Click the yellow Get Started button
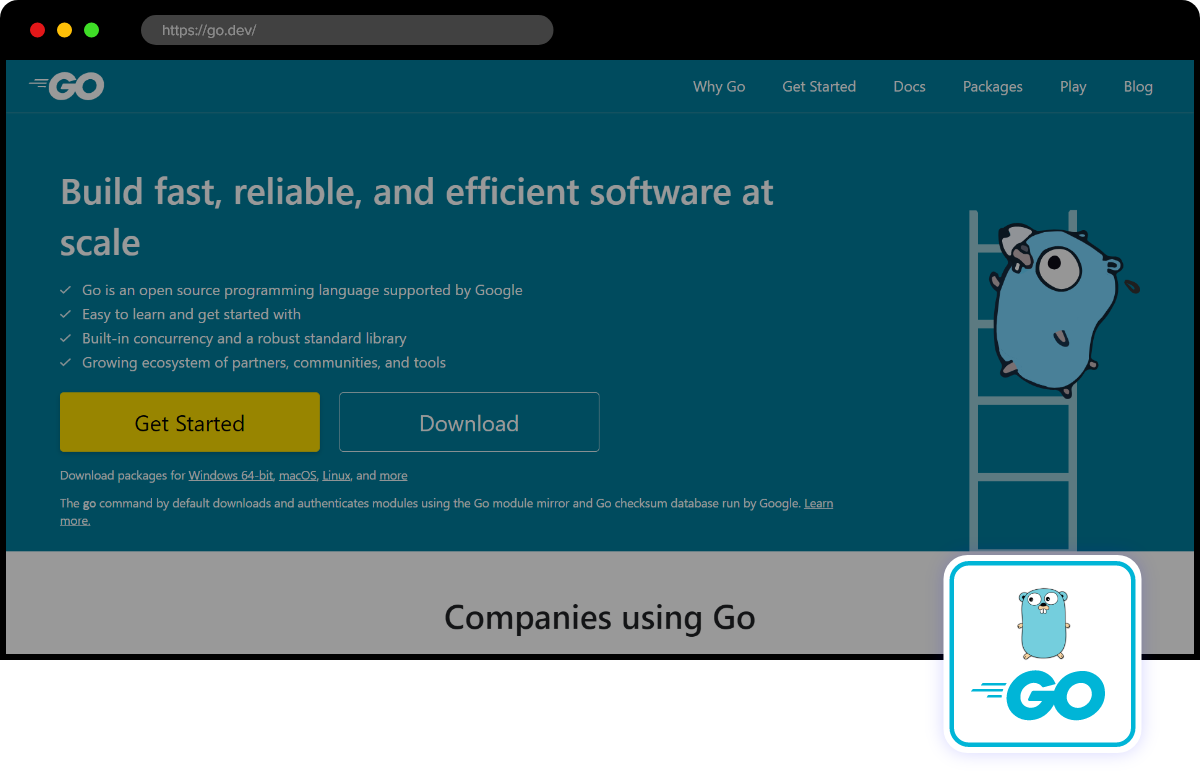Image resolution: width=1200 pixels, height=773 pixels. tap(190, 422)
